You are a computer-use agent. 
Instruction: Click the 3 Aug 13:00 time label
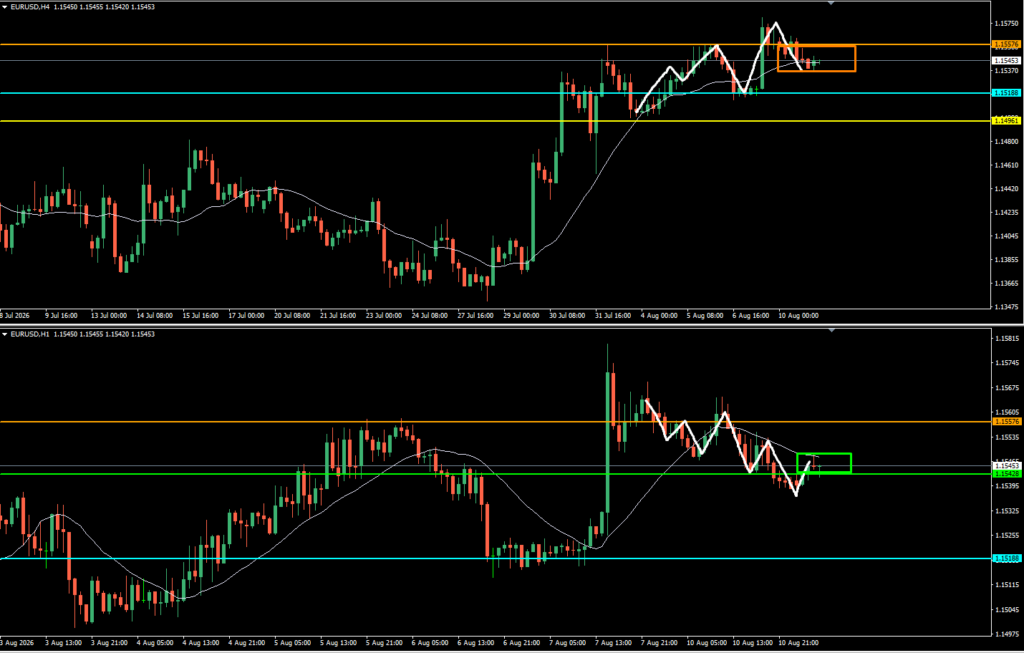62,643
